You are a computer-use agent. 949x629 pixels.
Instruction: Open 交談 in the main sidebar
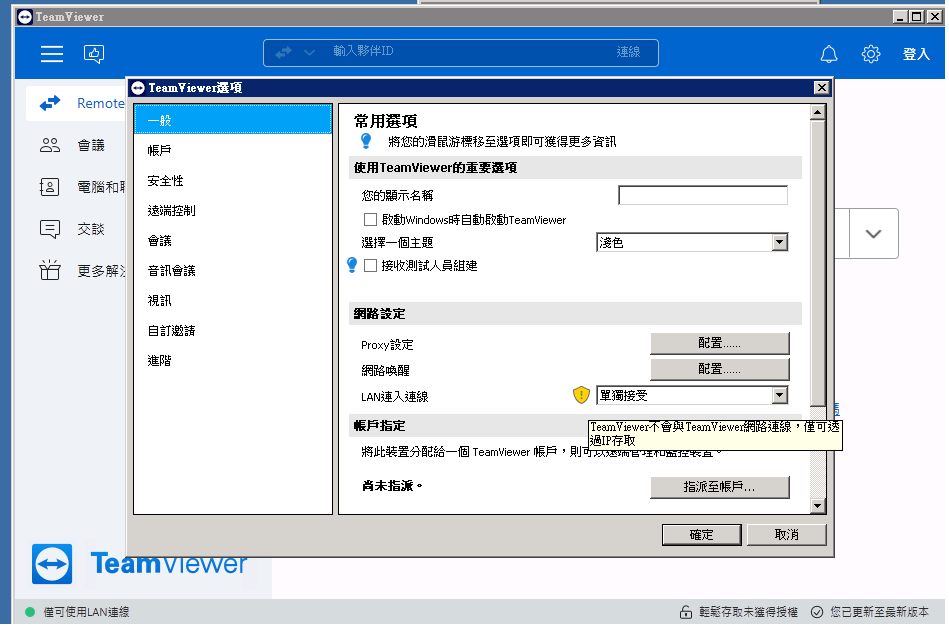pos(91,229)
